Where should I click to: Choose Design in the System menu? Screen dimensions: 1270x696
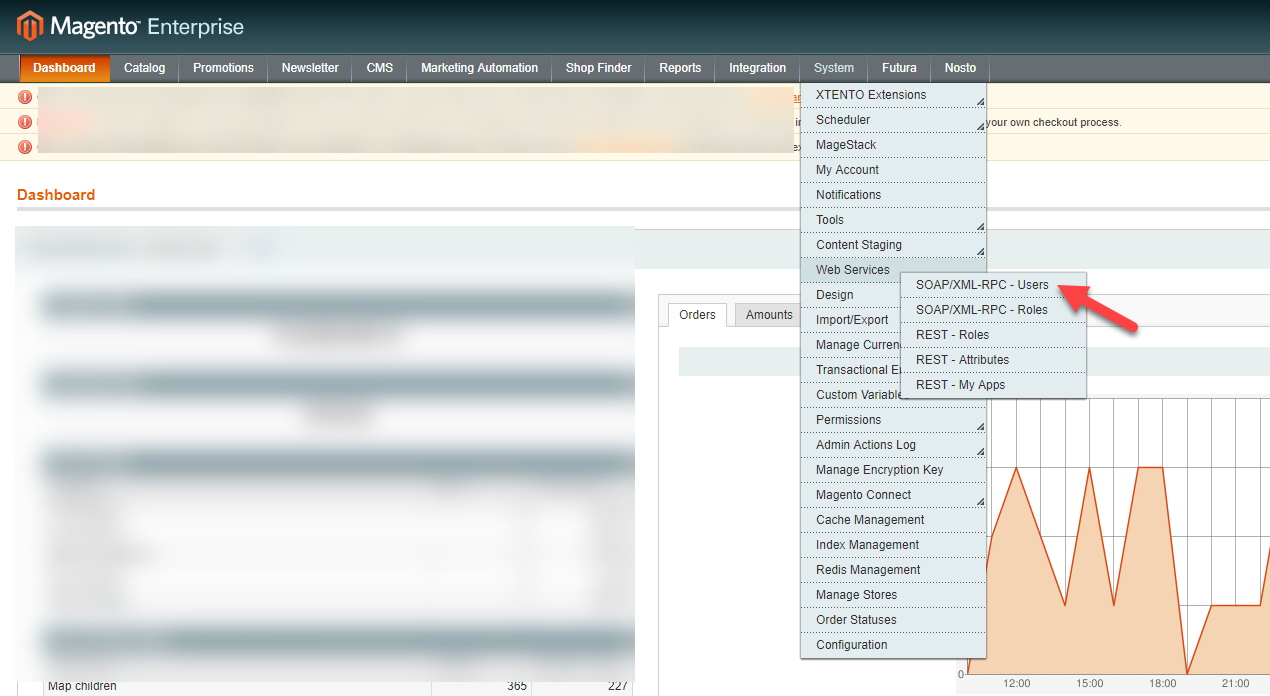850,295
